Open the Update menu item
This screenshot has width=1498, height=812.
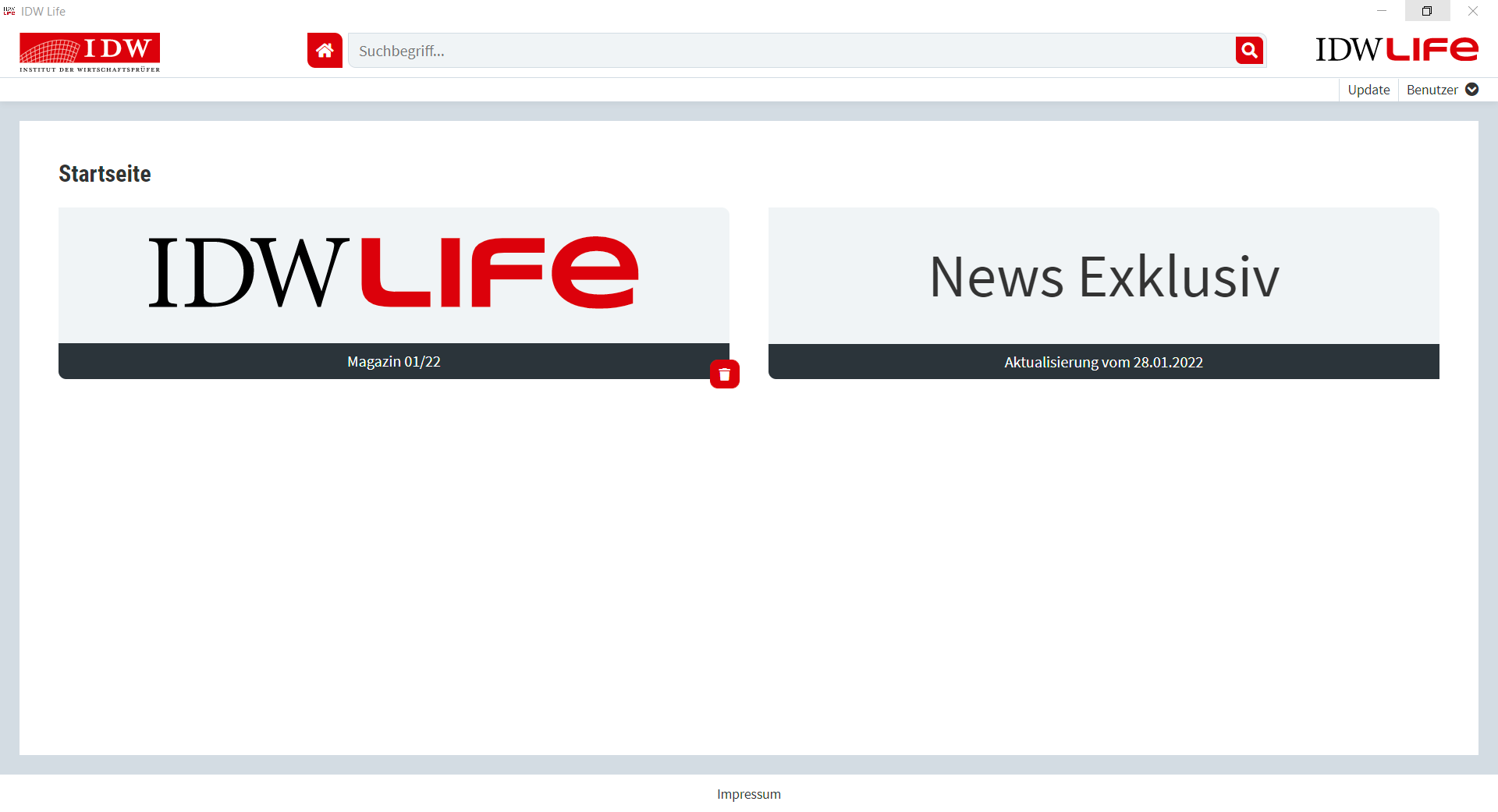1368,90
